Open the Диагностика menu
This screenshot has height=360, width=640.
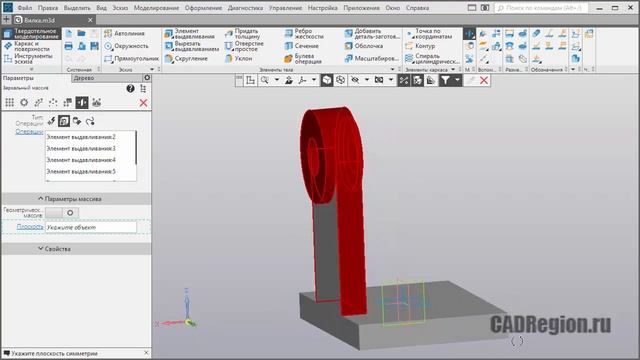point(245,8)
